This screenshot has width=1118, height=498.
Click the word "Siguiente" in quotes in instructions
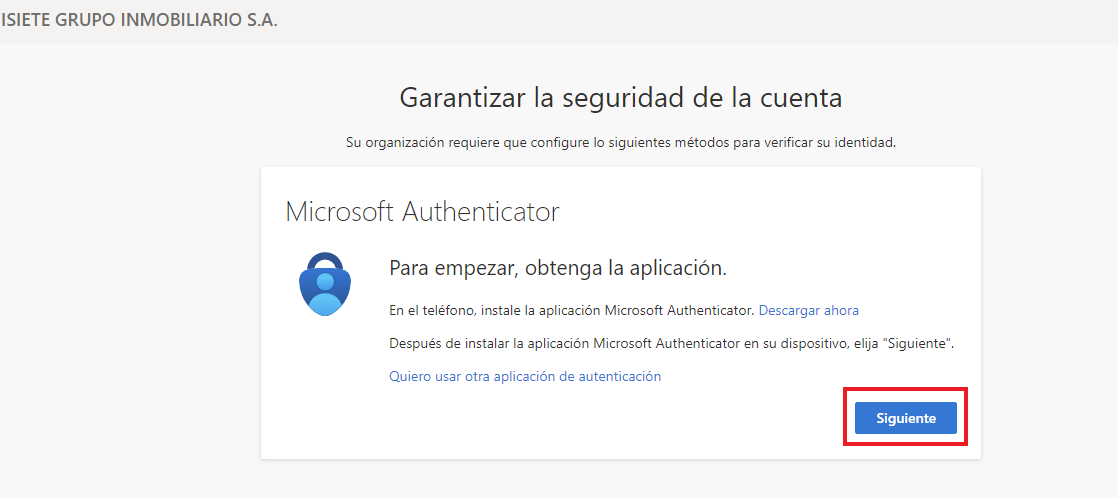tap(916, 343)
